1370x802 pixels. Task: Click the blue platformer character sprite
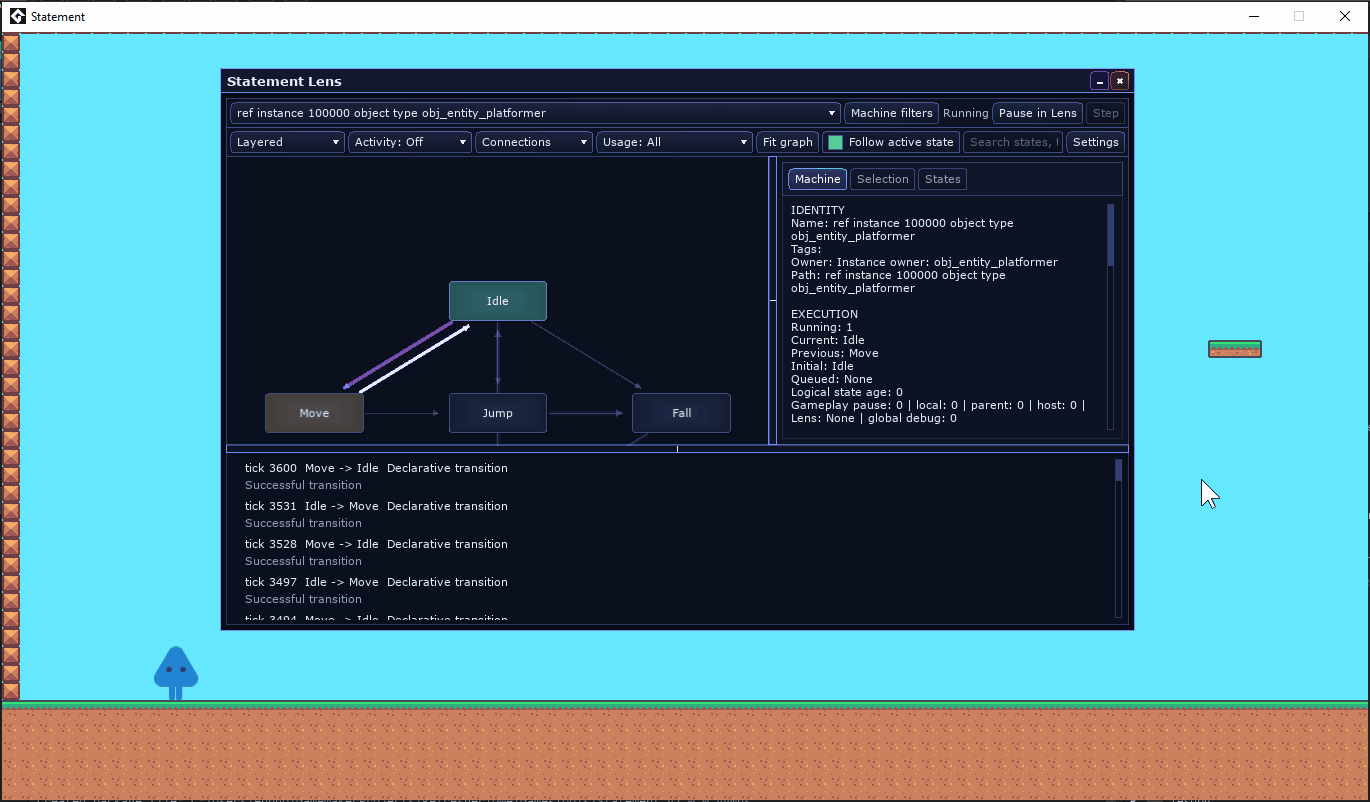[176, 673]
